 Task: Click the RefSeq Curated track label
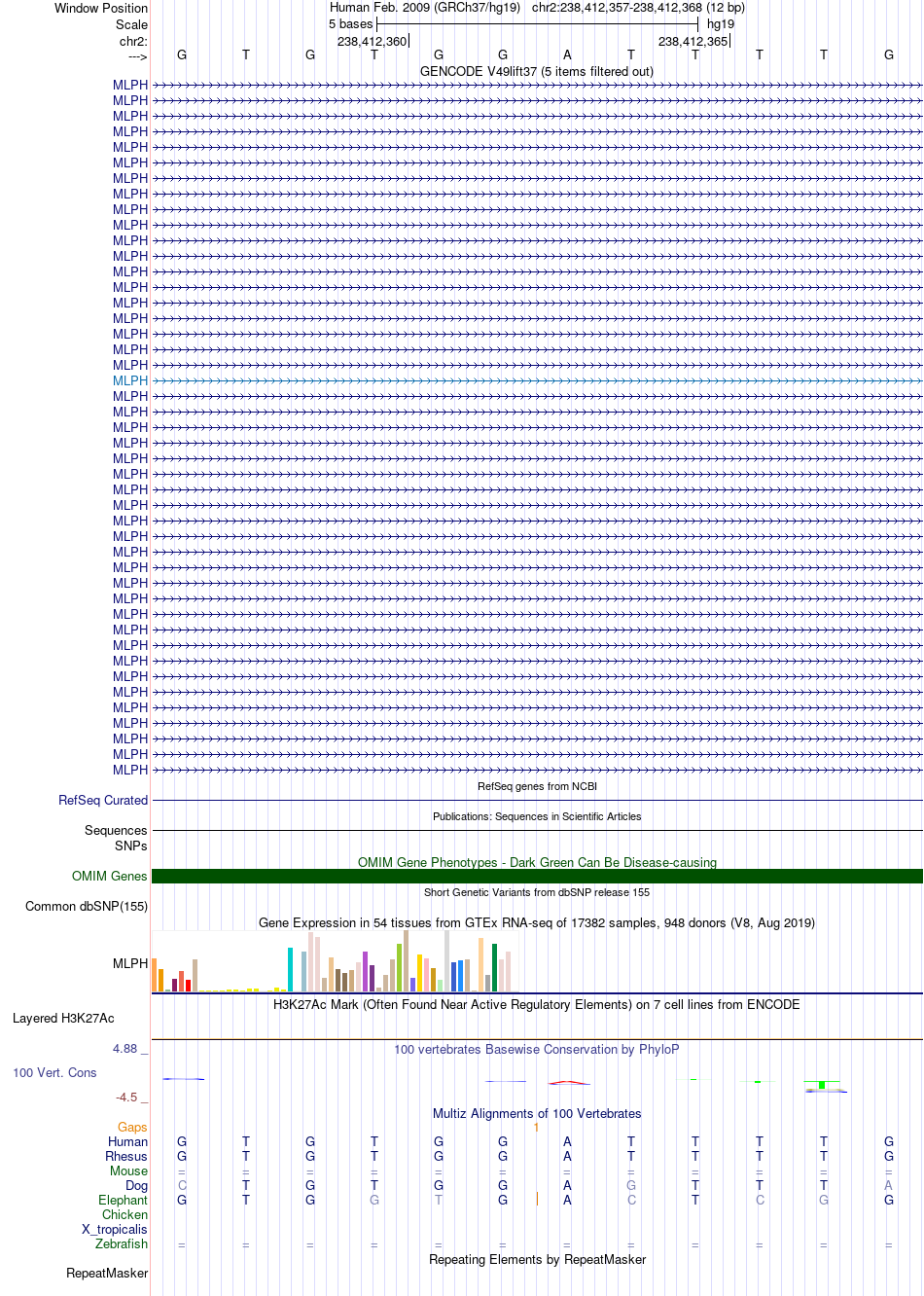103,800
